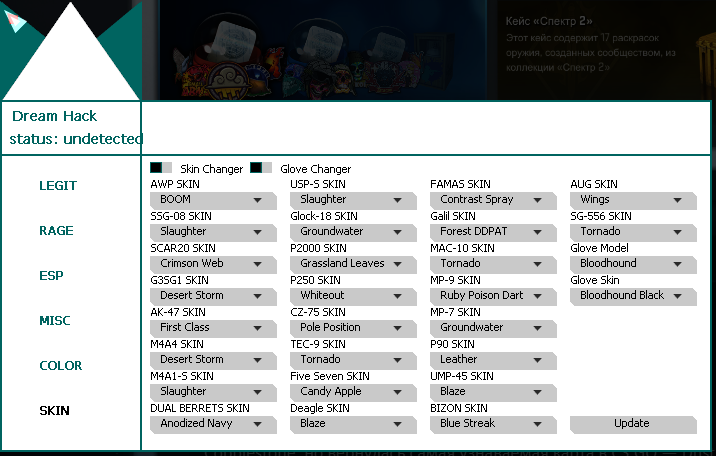This screenshot has height=456, width=716.
Task: Click the Кейс «Спектр 2» heading in game window
Action: pyautogui.click(x=549, y=21)
